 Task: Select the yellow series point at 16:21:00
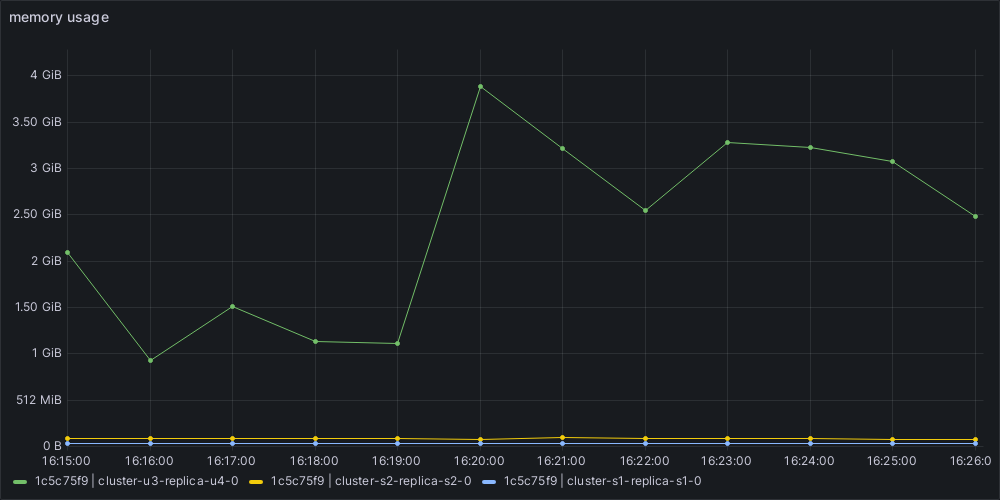pos(562,438)
